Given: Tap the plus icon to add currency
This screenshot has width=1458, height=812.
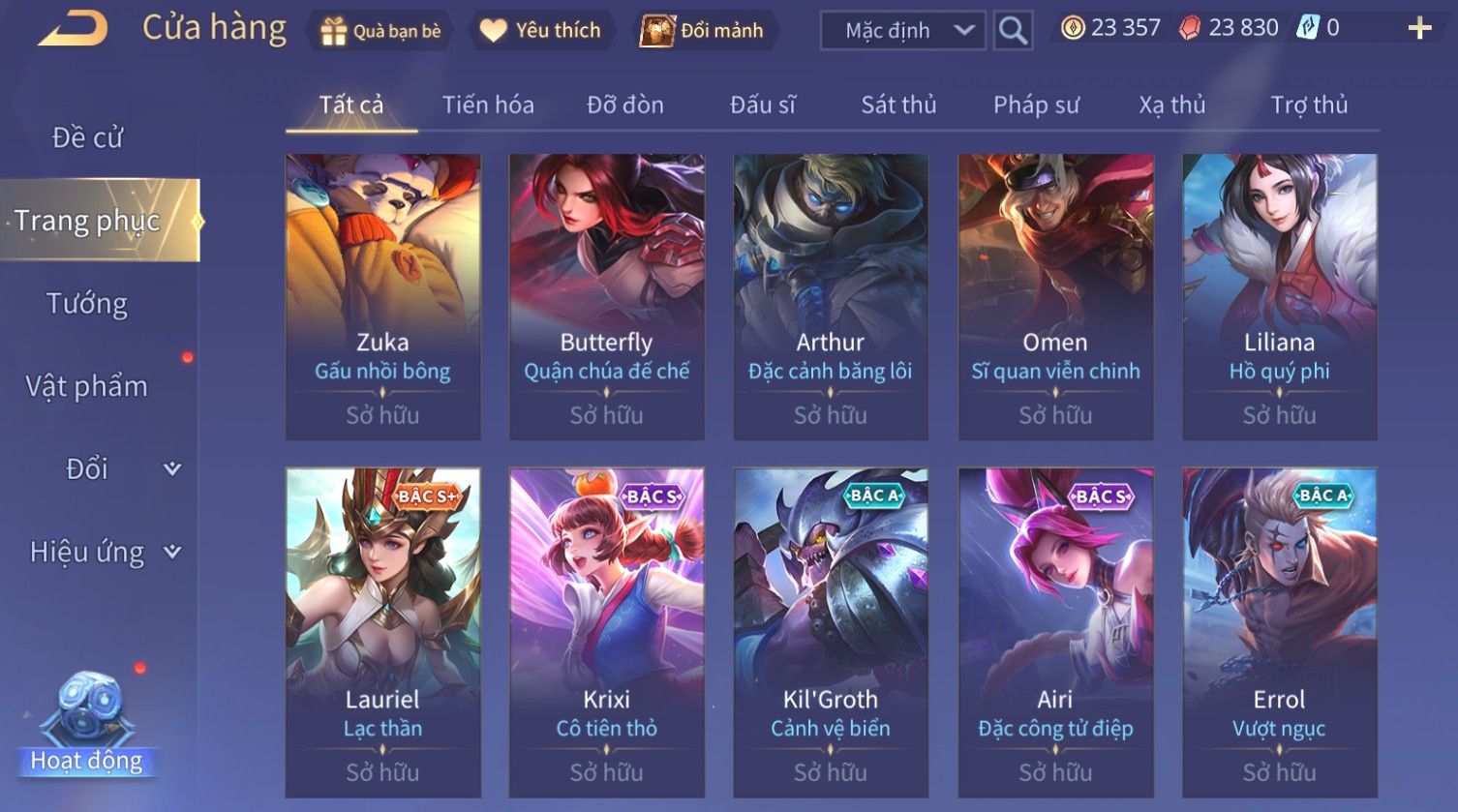Looking at the screenshot, I should click(1419, 28).
